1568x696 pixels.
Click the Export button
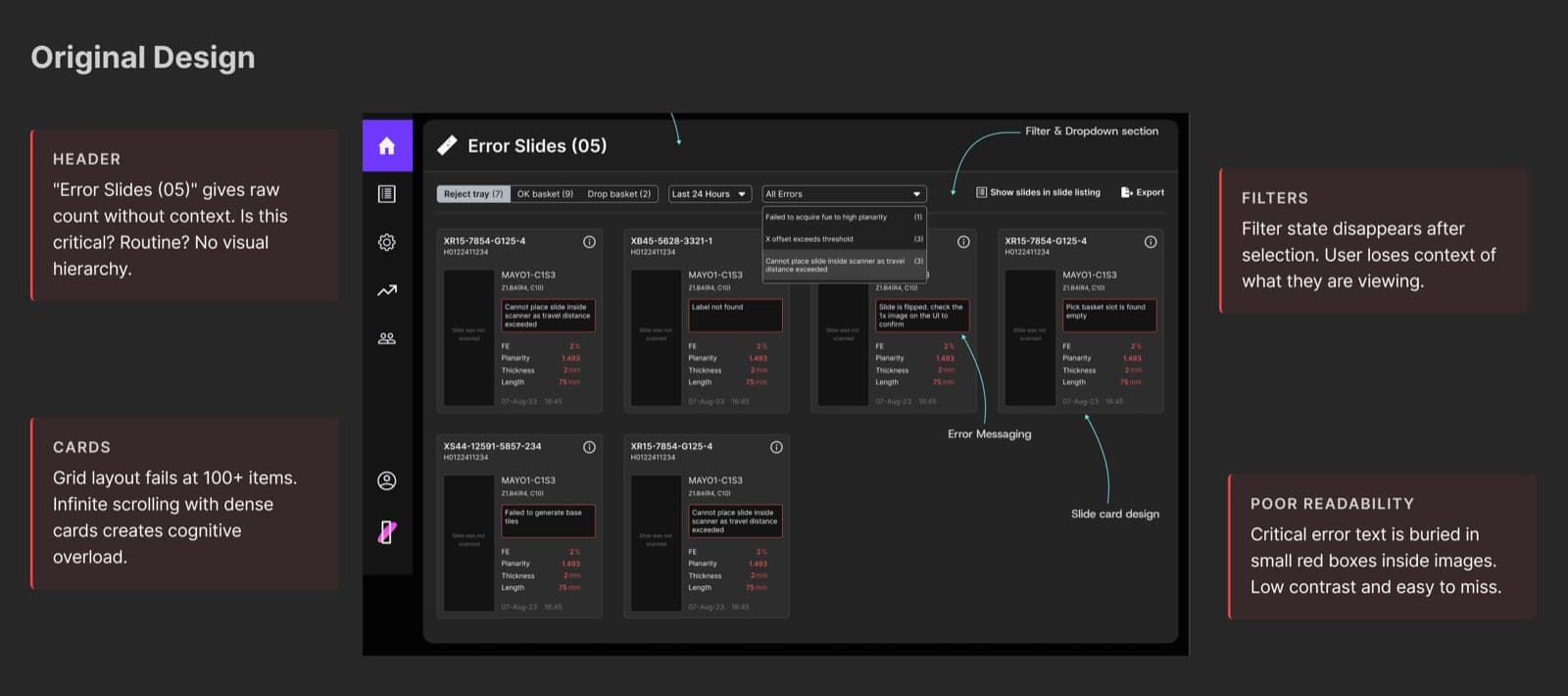pyautogui.click(x=1143, y=192)
